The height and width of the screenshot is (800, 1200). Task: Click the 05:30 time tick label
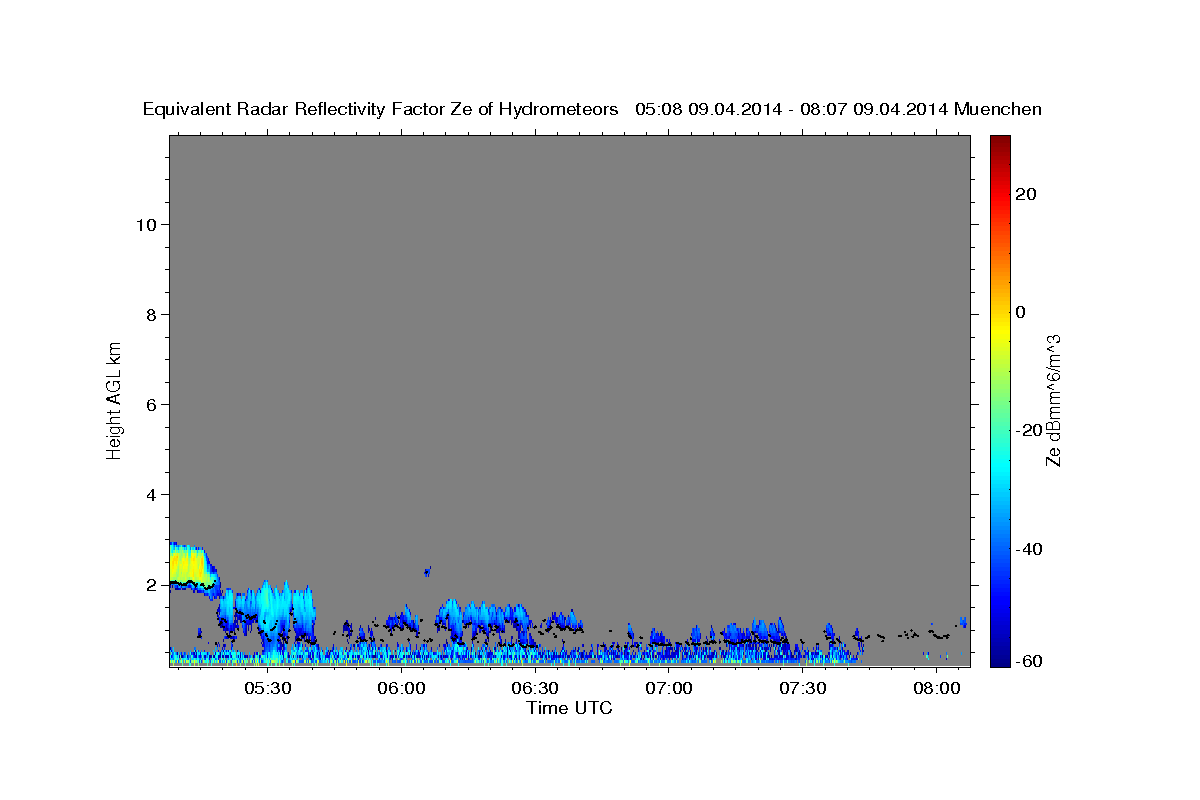tap(268, 689)
